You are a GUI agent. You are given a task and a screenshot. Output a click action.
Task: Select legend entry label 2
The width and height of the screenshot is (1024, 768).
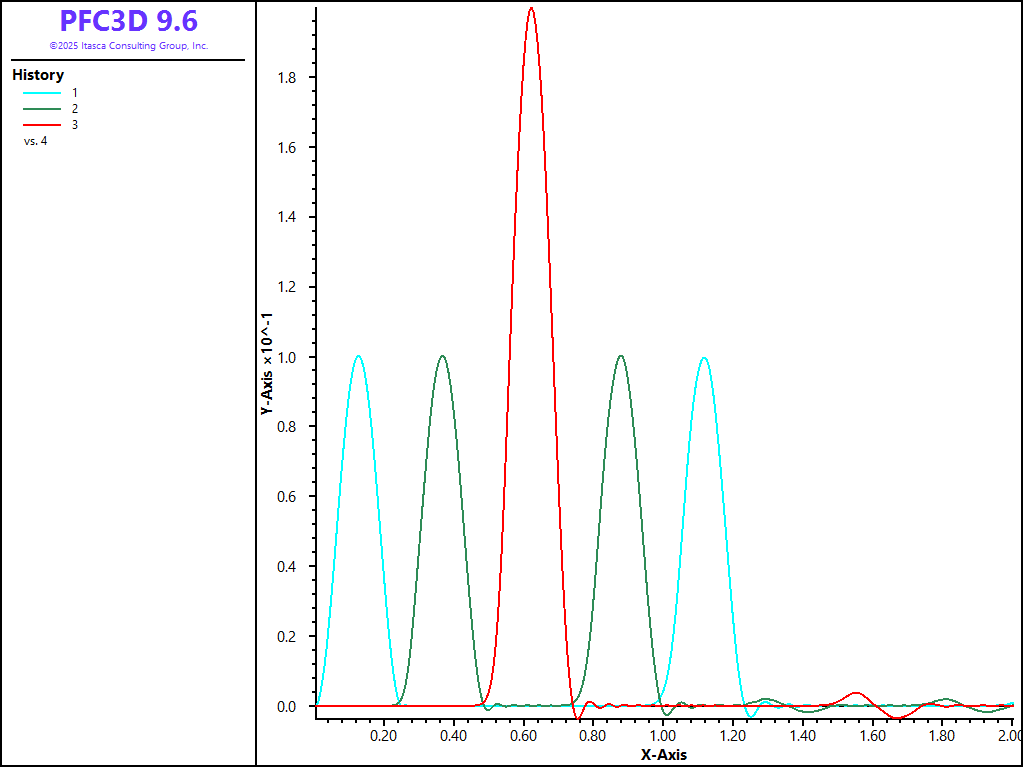74,108
